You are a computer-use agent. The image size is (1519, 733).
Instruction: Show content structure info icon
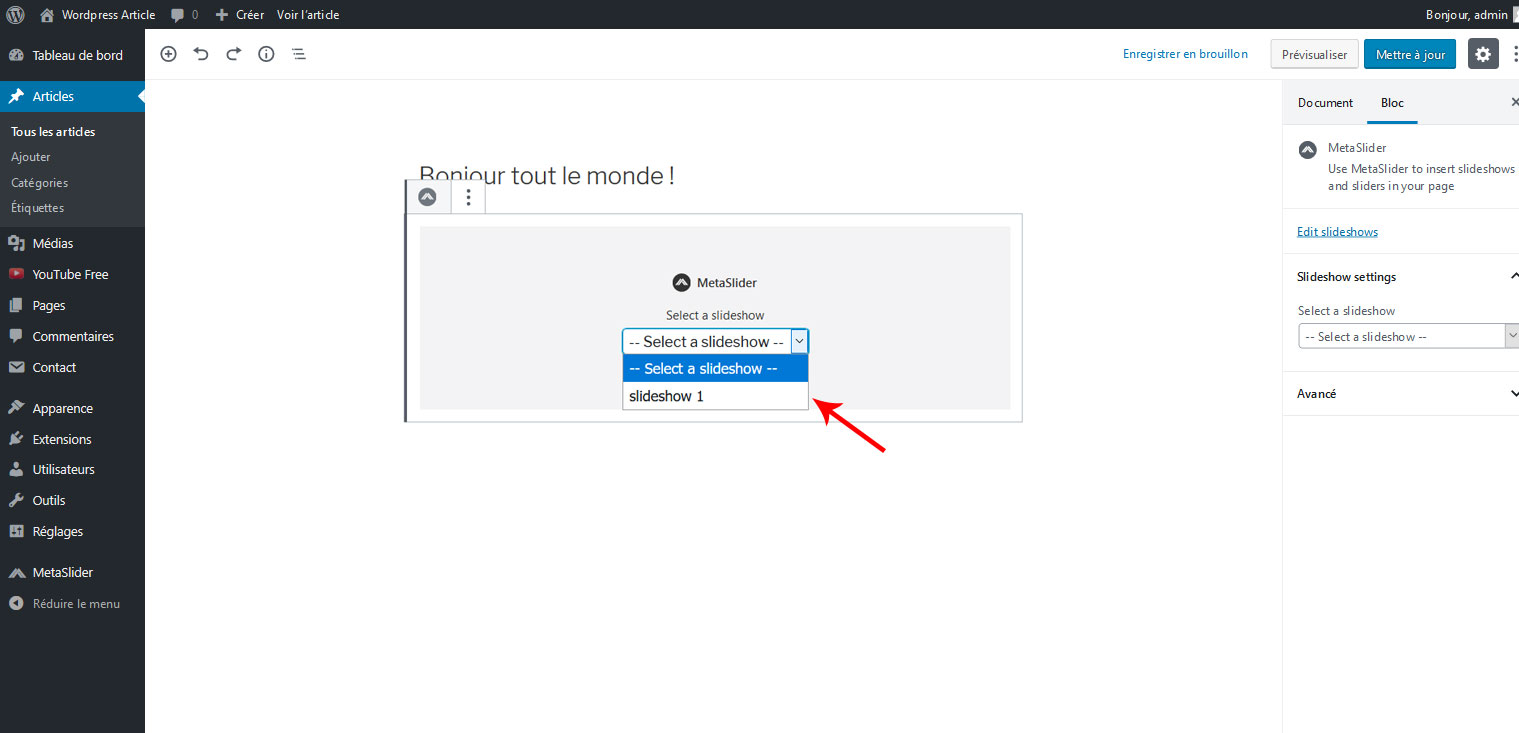266,54
